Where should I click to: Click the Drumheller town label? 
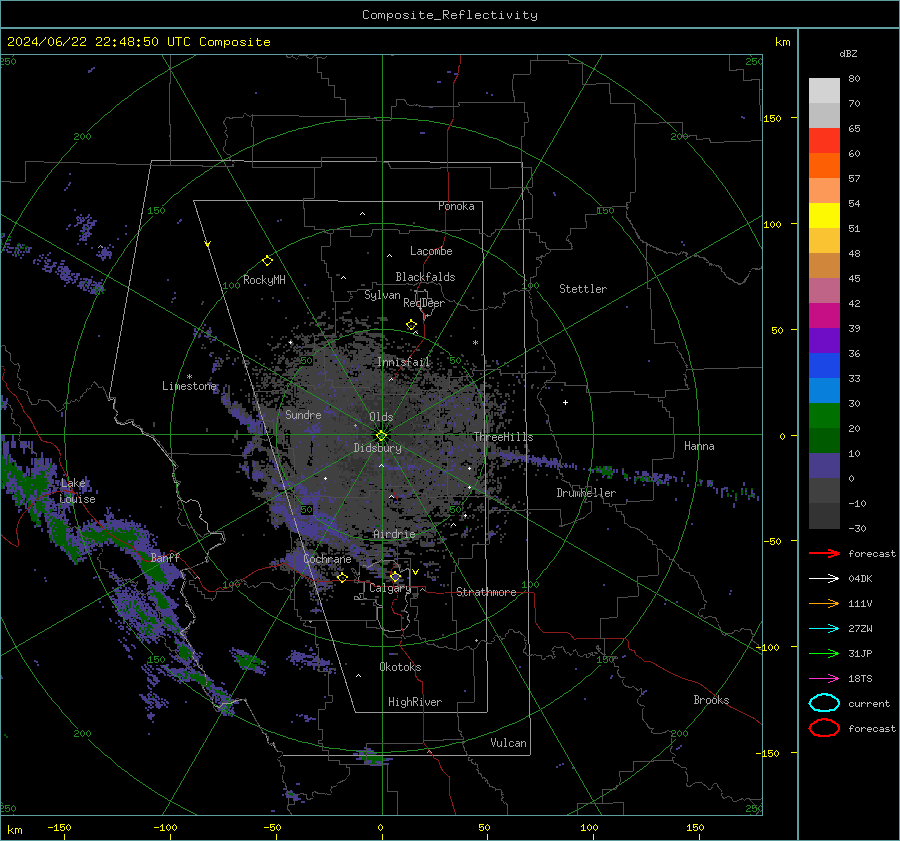coord(586,493)
